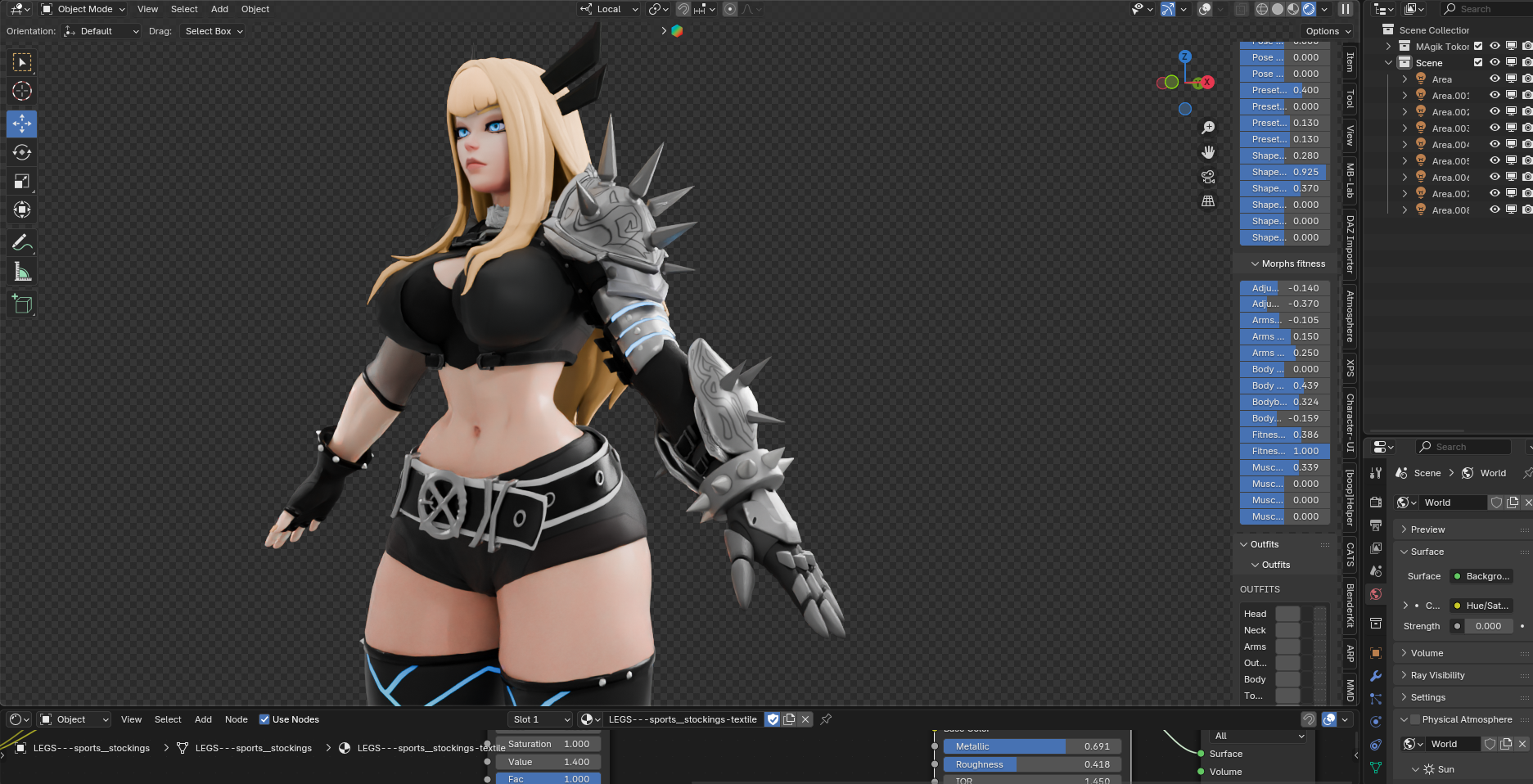The height and width of the screenshot is (784, 1533).
Task: Choose the Move tool
Action: (22, 124)
